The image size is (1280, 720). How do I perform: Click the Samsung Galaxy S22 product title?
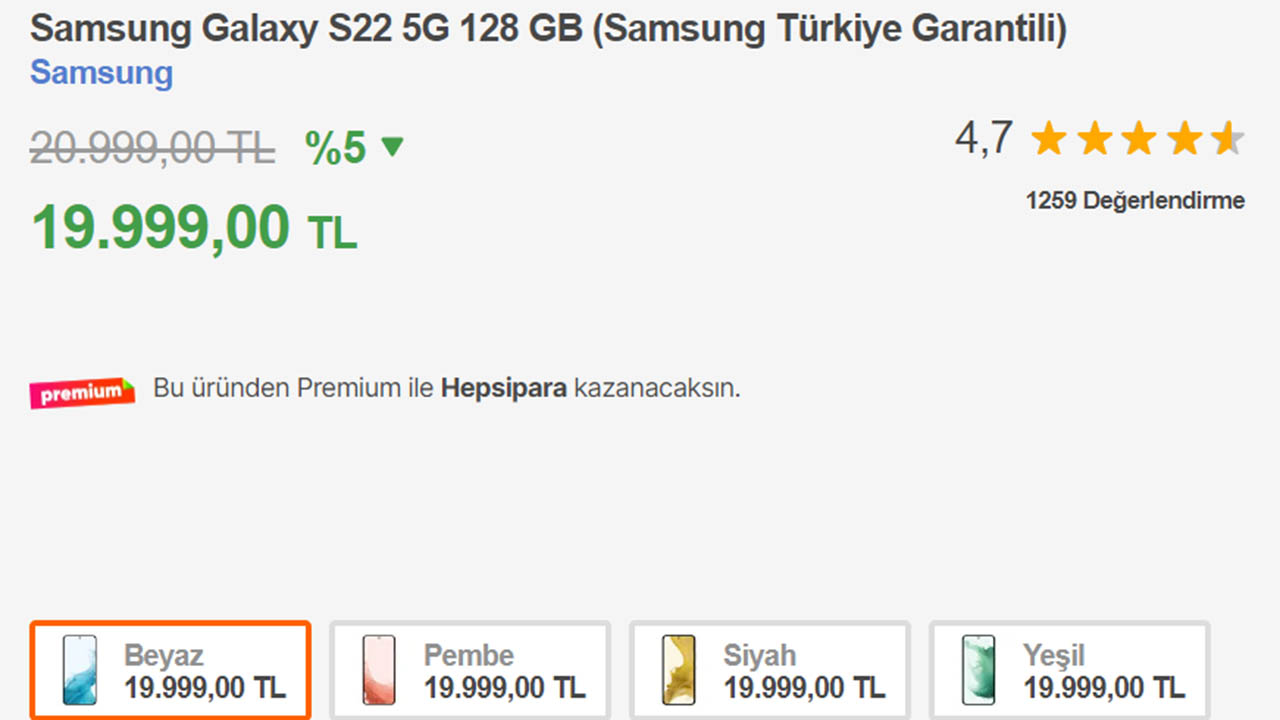548,29
